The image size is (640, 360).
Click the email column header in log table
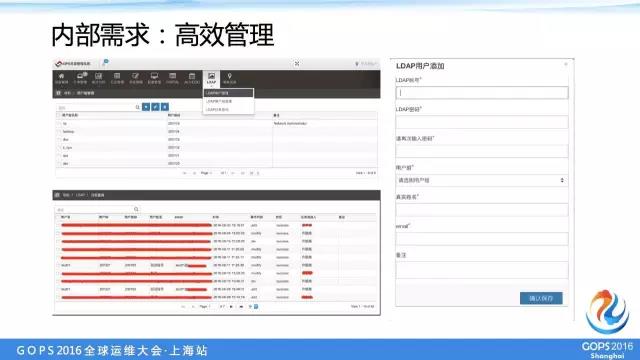coord(179,217)
